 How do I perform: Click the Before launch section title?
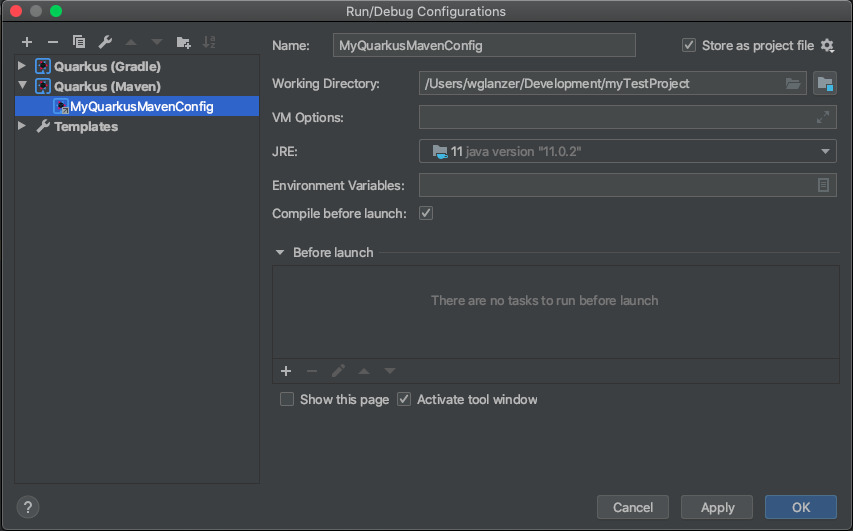[333, 252]
